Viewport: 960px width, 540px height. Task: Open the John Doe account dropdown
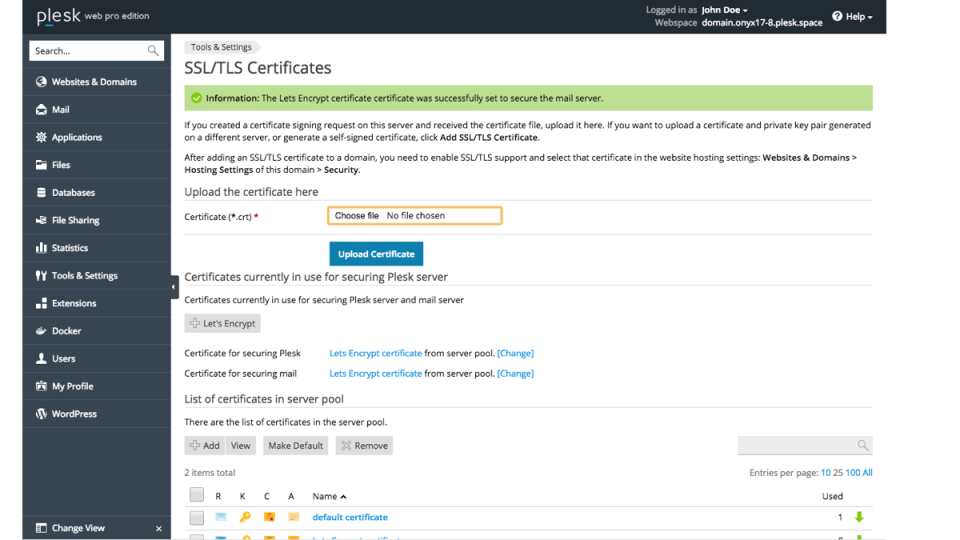(724, 10)
